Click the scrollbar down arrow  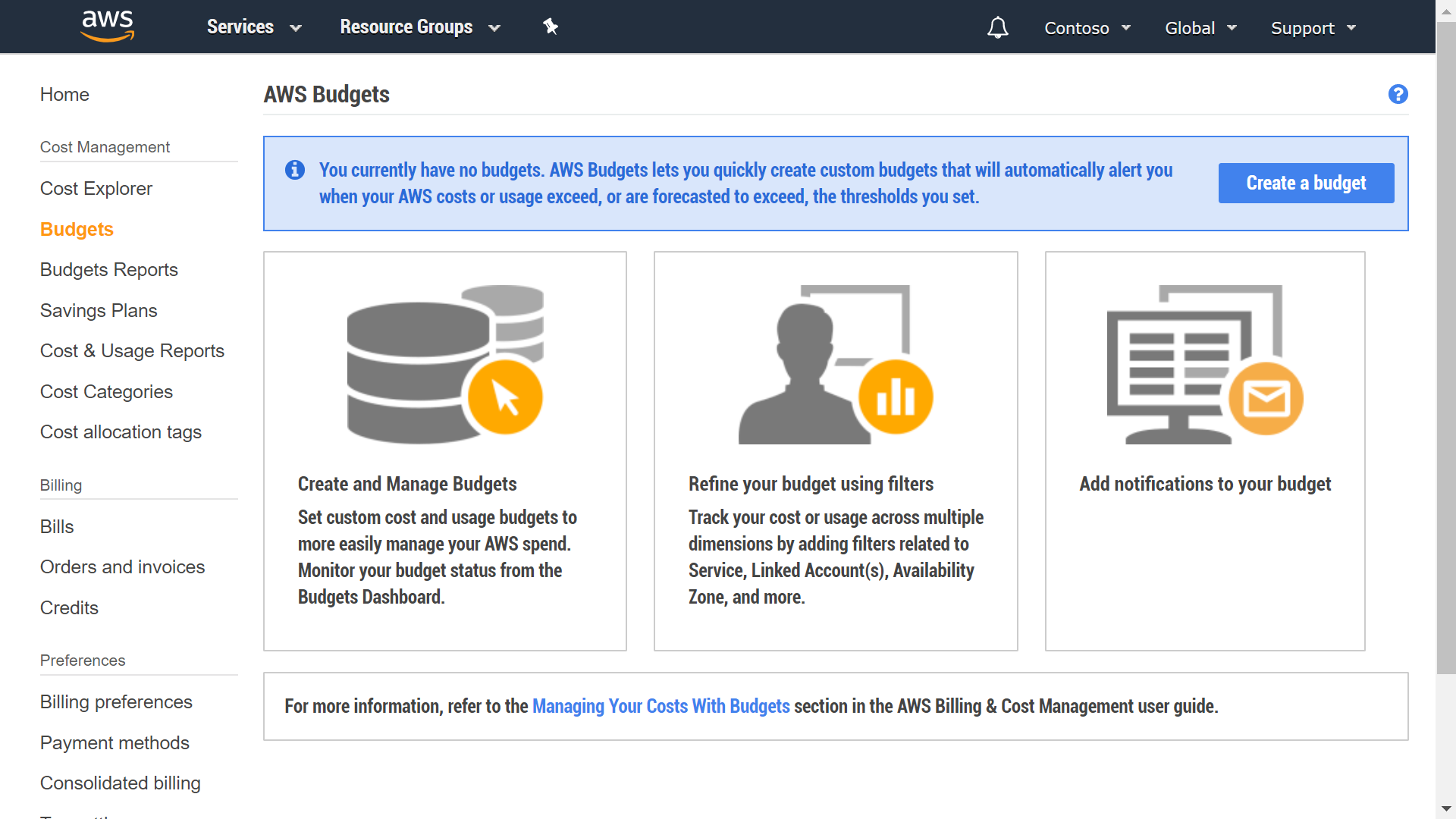[x=1447, y=809]
